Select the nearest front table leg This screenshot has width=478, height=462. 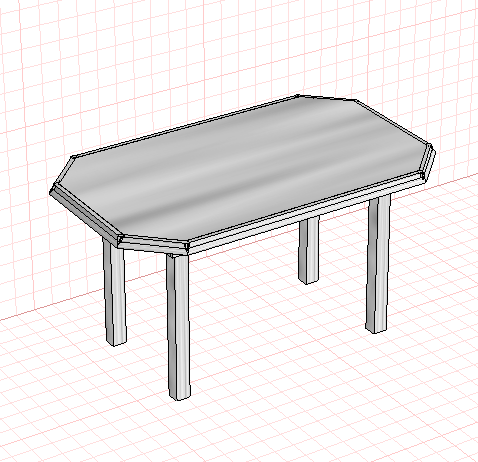179,327
